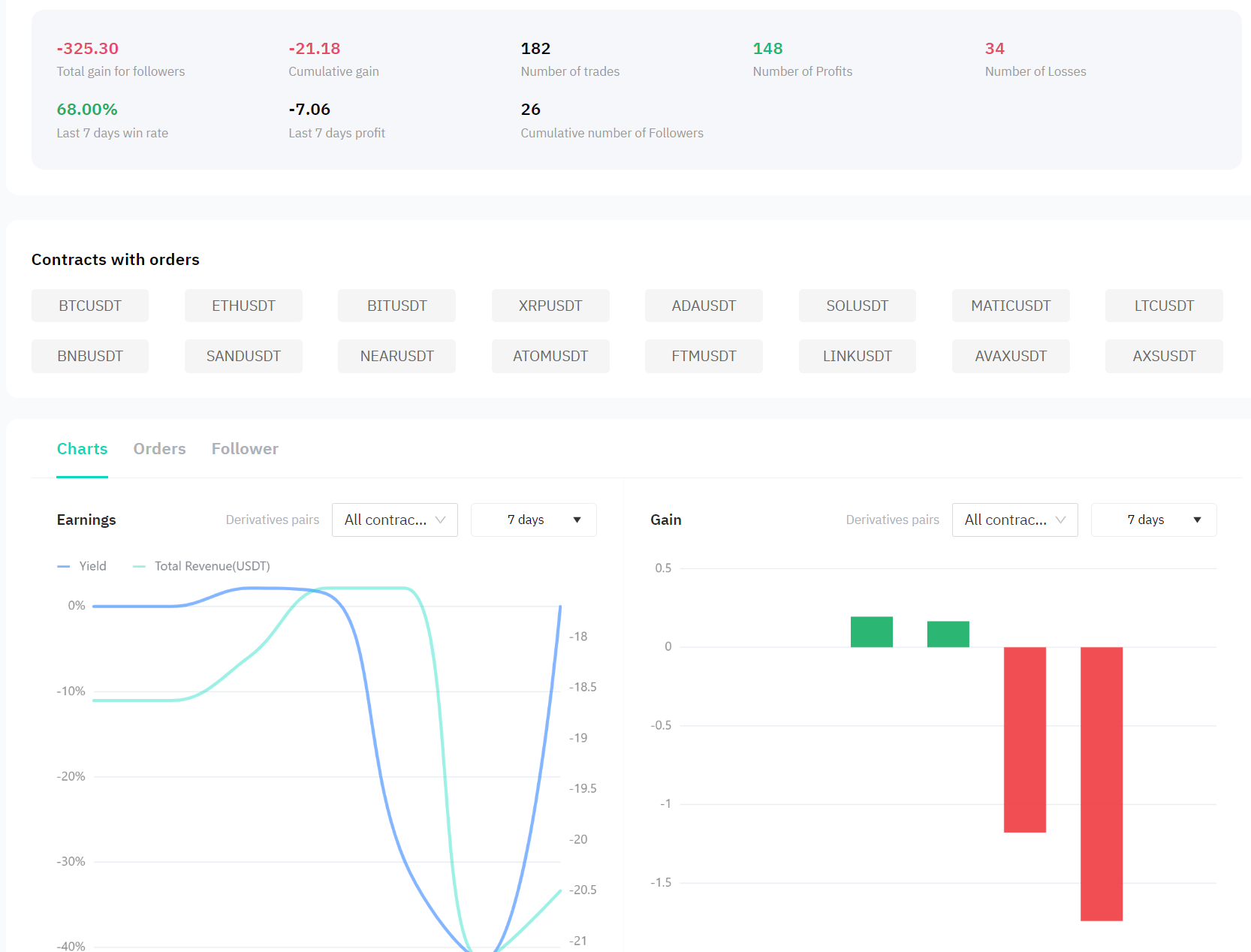The image size is (1251, 952).
Task: Select the FTMUSDT contract tag
Action: [x=704, y=356]
